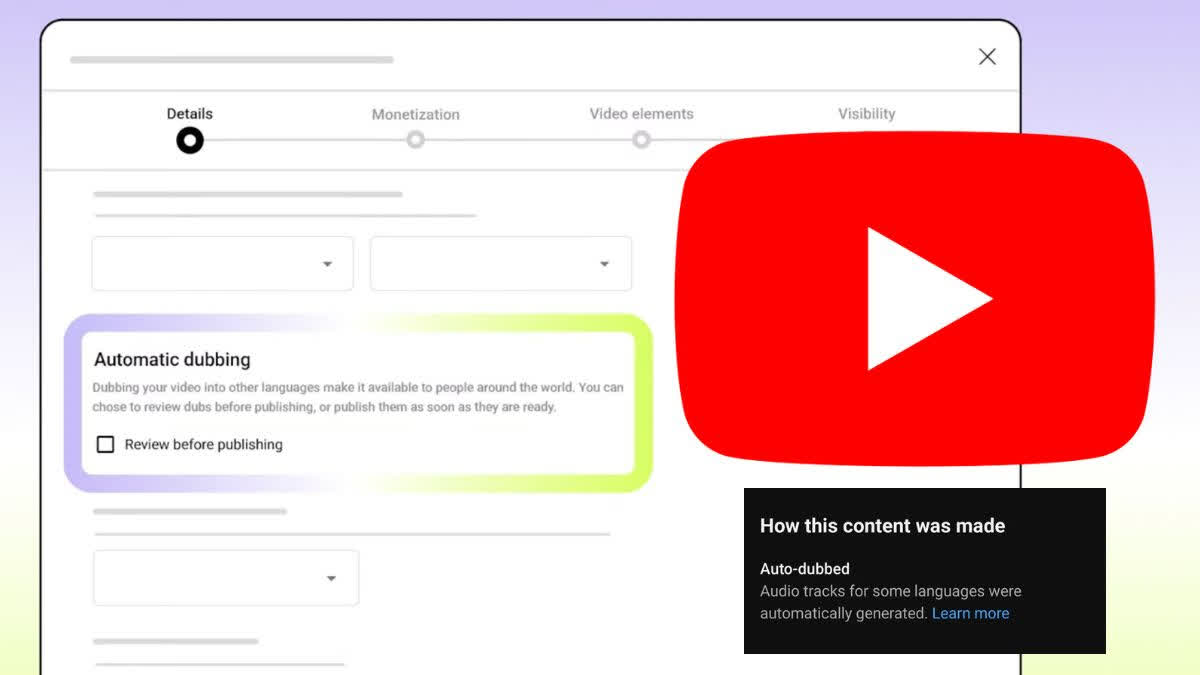Click the dropdown arrow on the first selector
The height and width of the screenshot is (675, 1200).
click(329, 263)
